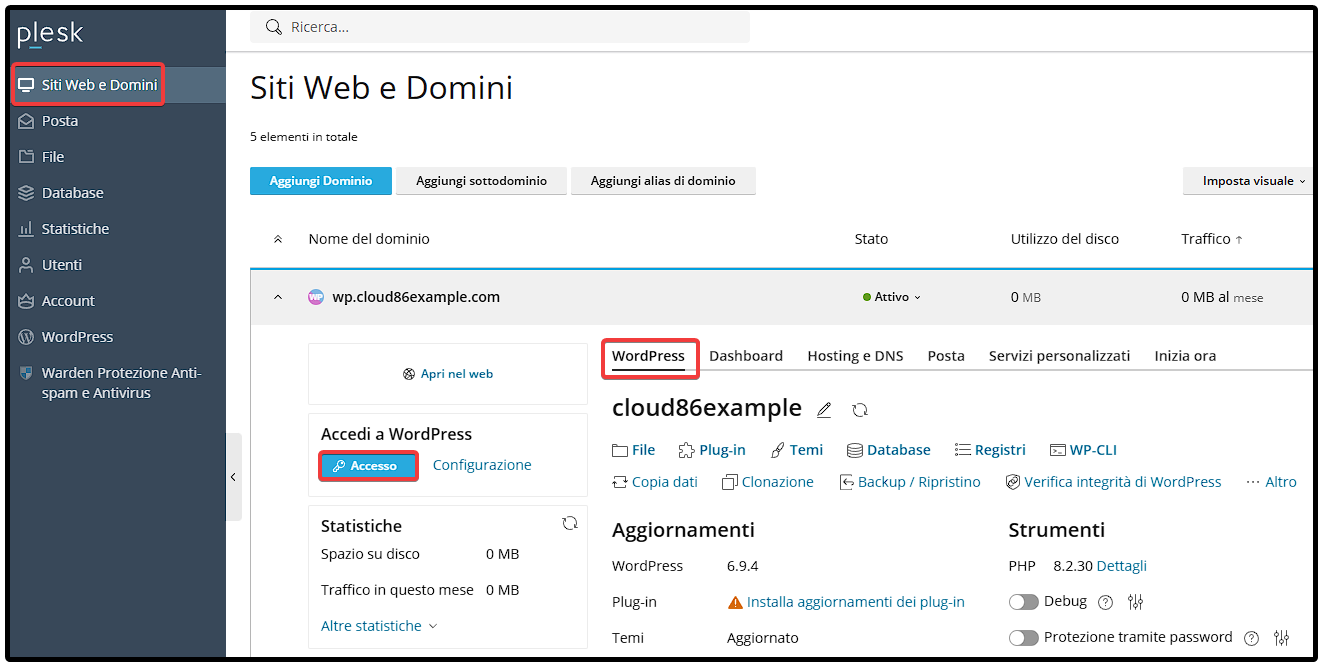1323x667 pixels.
Task: Click the PHP Dettagli link
Action: pyautogui.click(x=1122, y=566)
